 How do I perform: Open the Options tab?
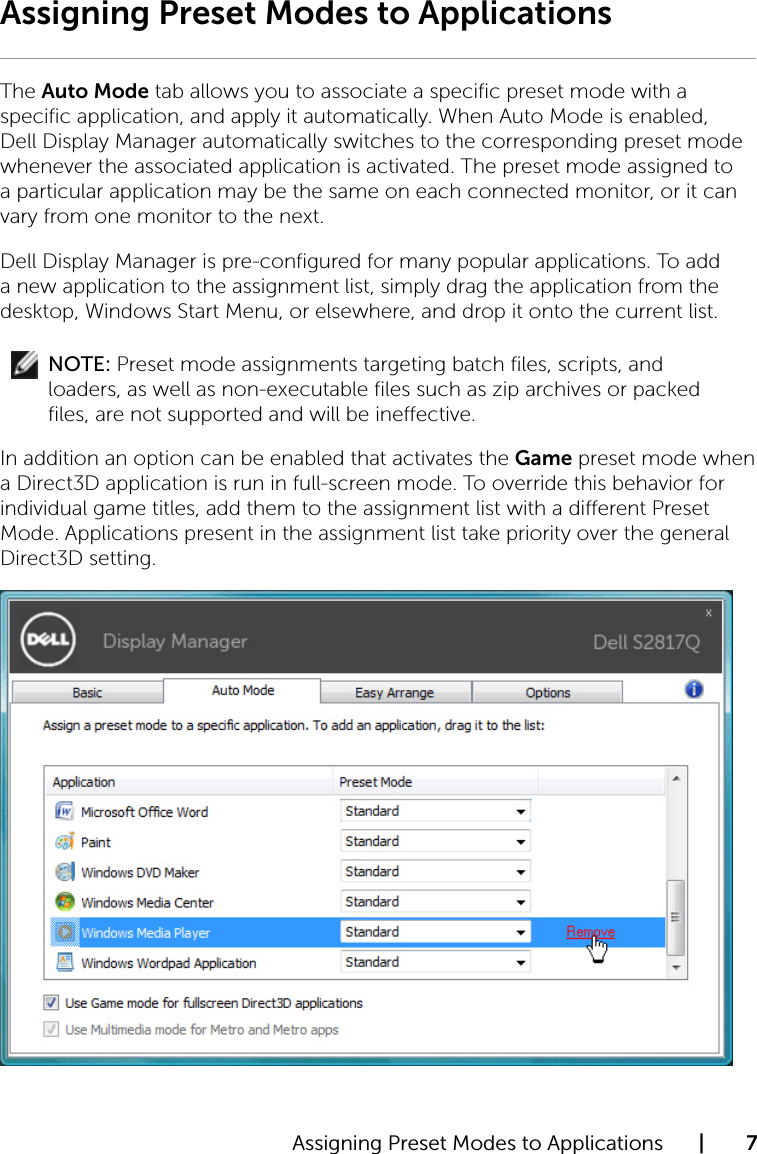point(547,693)
